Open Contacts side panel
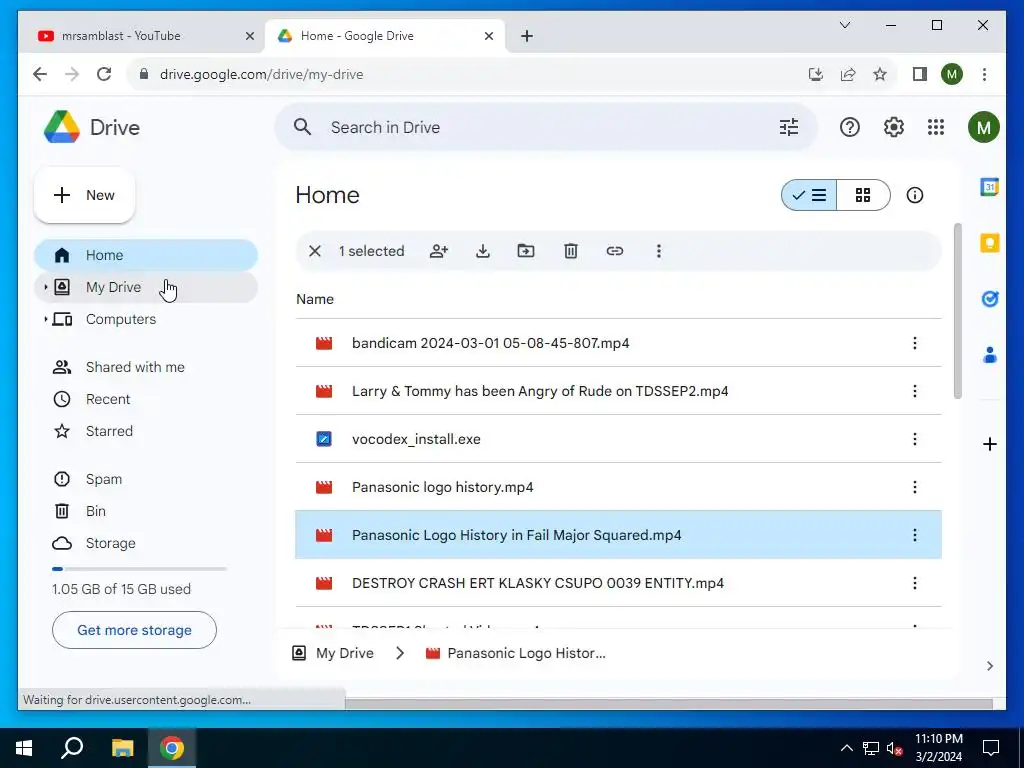The height and width of the screenshot is (768, 1024). tap(989, 355)
